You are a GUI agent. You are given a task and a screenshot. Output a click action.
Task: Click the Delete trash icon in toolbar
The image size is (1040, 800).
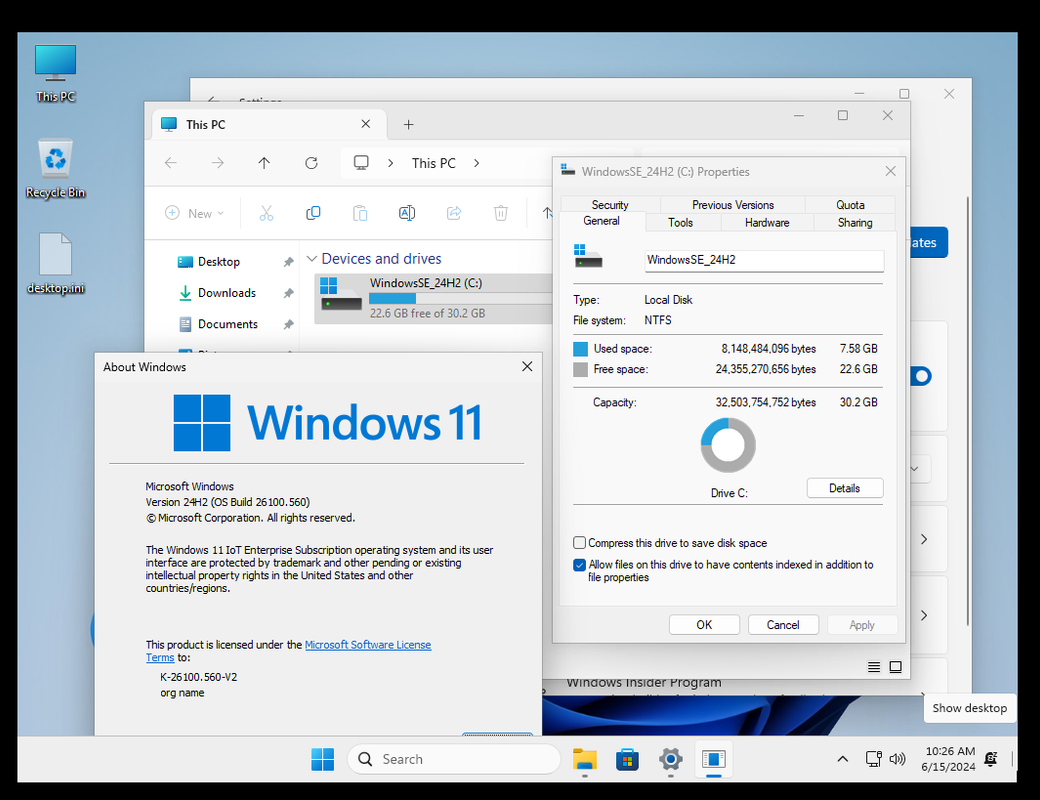(501, 213)
